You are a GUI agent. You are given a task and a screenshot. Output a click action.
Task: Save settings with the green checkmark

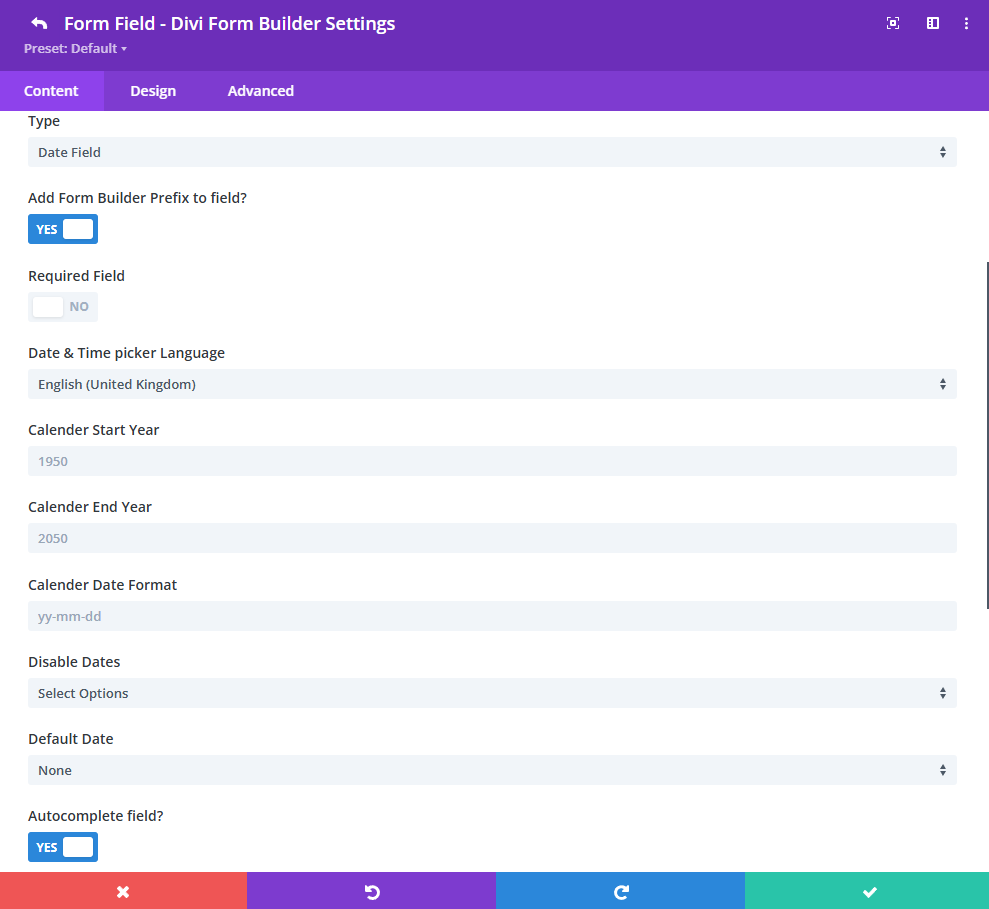coord(866,890)
